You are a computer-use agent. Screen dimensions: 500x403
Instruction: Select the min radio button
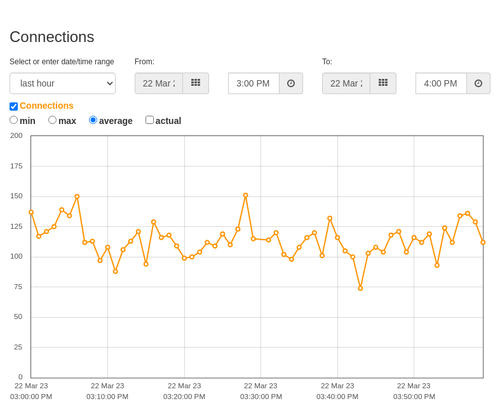click(x=14, y=120)
